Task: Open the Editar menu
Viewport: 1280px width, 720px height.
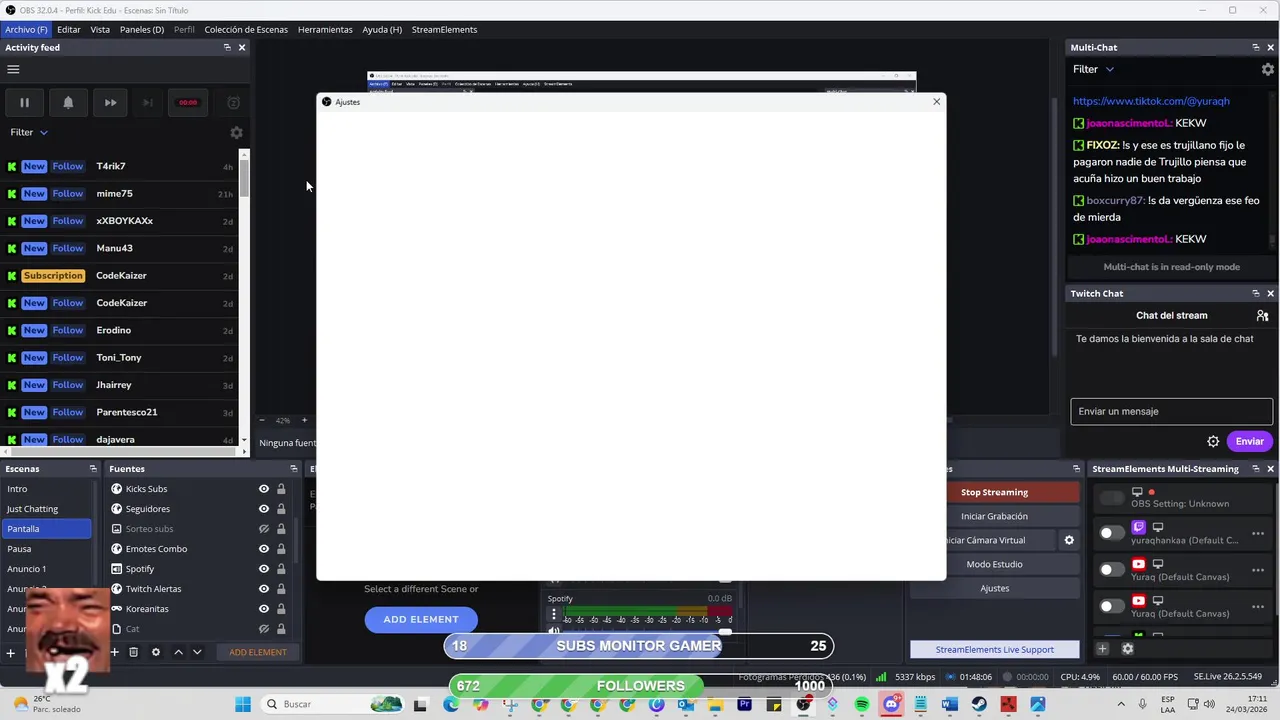Action: pos(69,29)
